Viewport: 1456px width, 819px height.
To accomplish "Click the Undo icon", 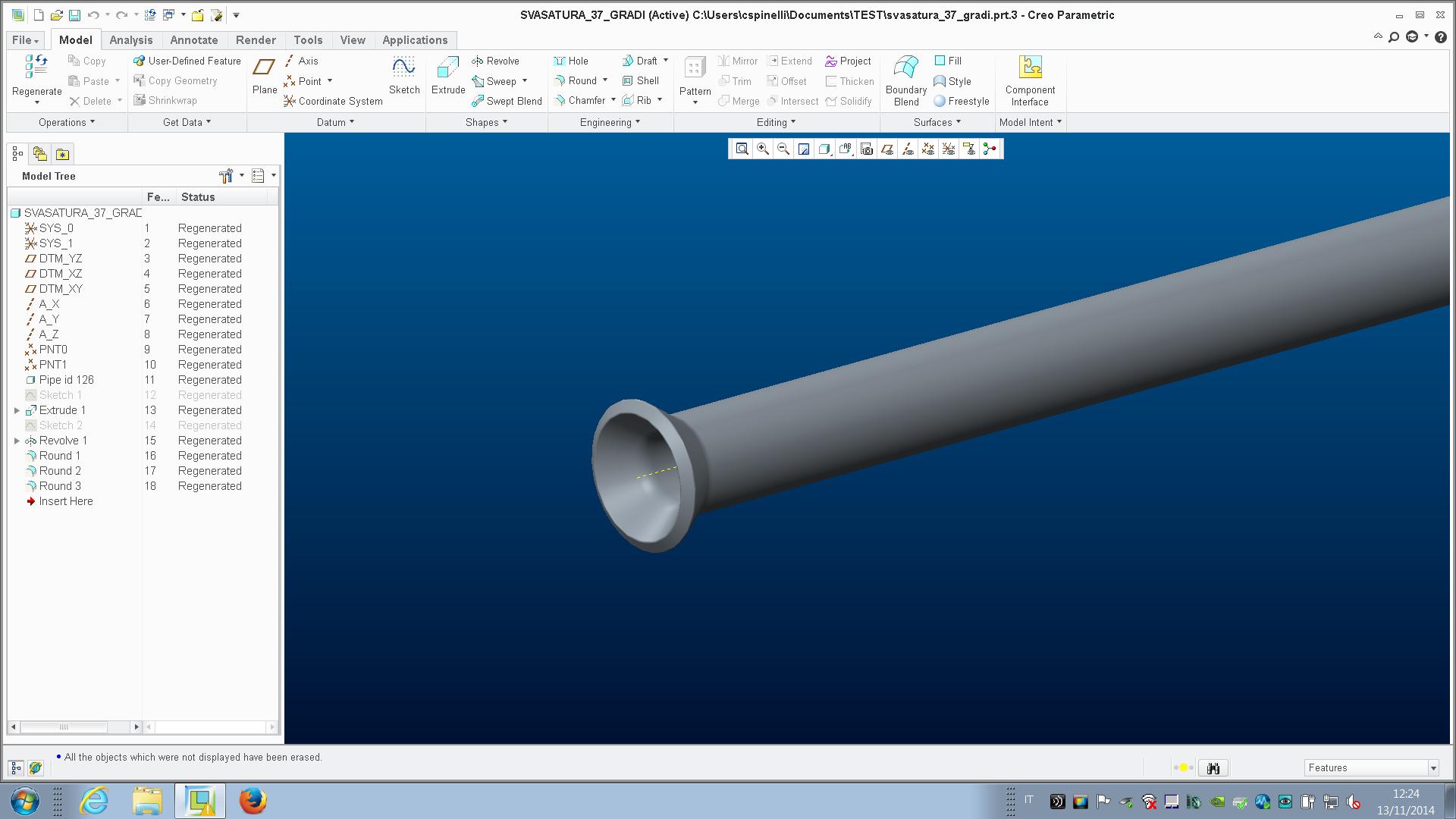I will click(93, 15).
